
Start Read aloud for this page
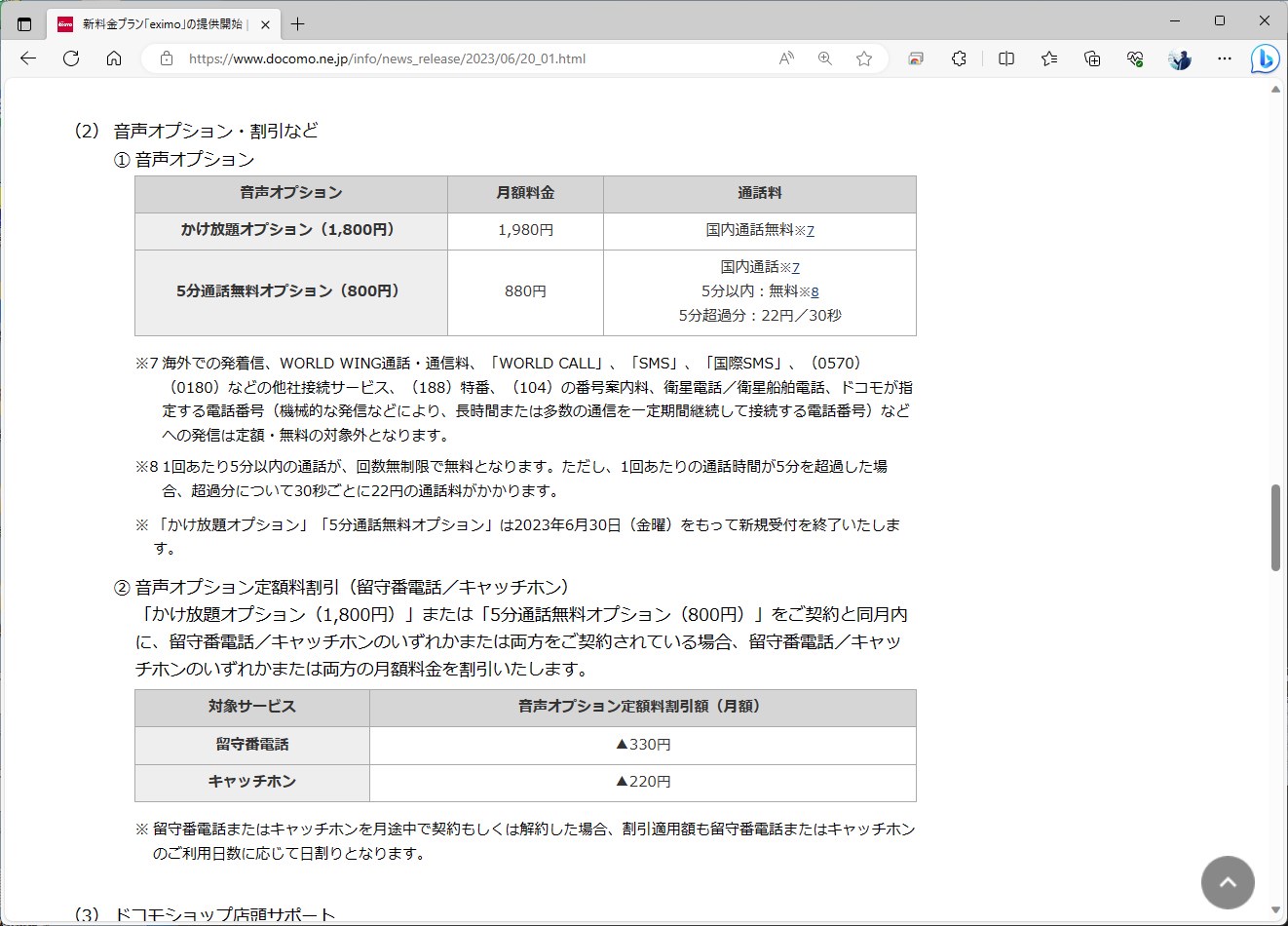[x=785, y=58]
